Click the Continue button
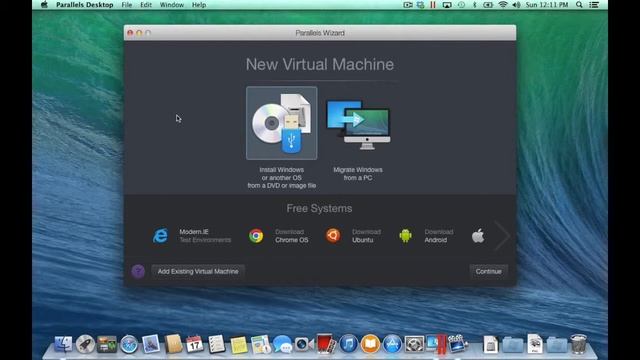The image size is (640, 360). coord(488,271)
